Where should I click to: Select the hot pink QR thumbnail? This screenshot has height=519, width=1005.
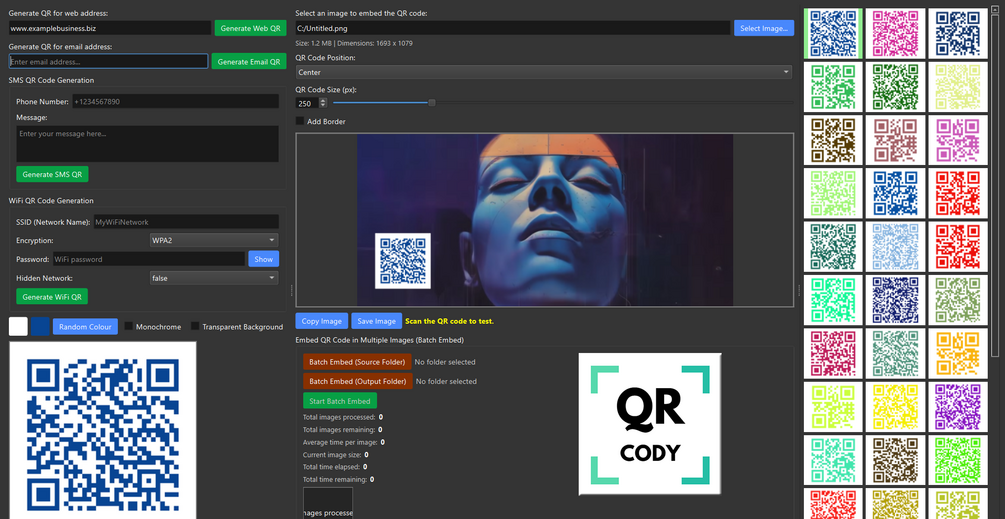(x=895, y=33)
